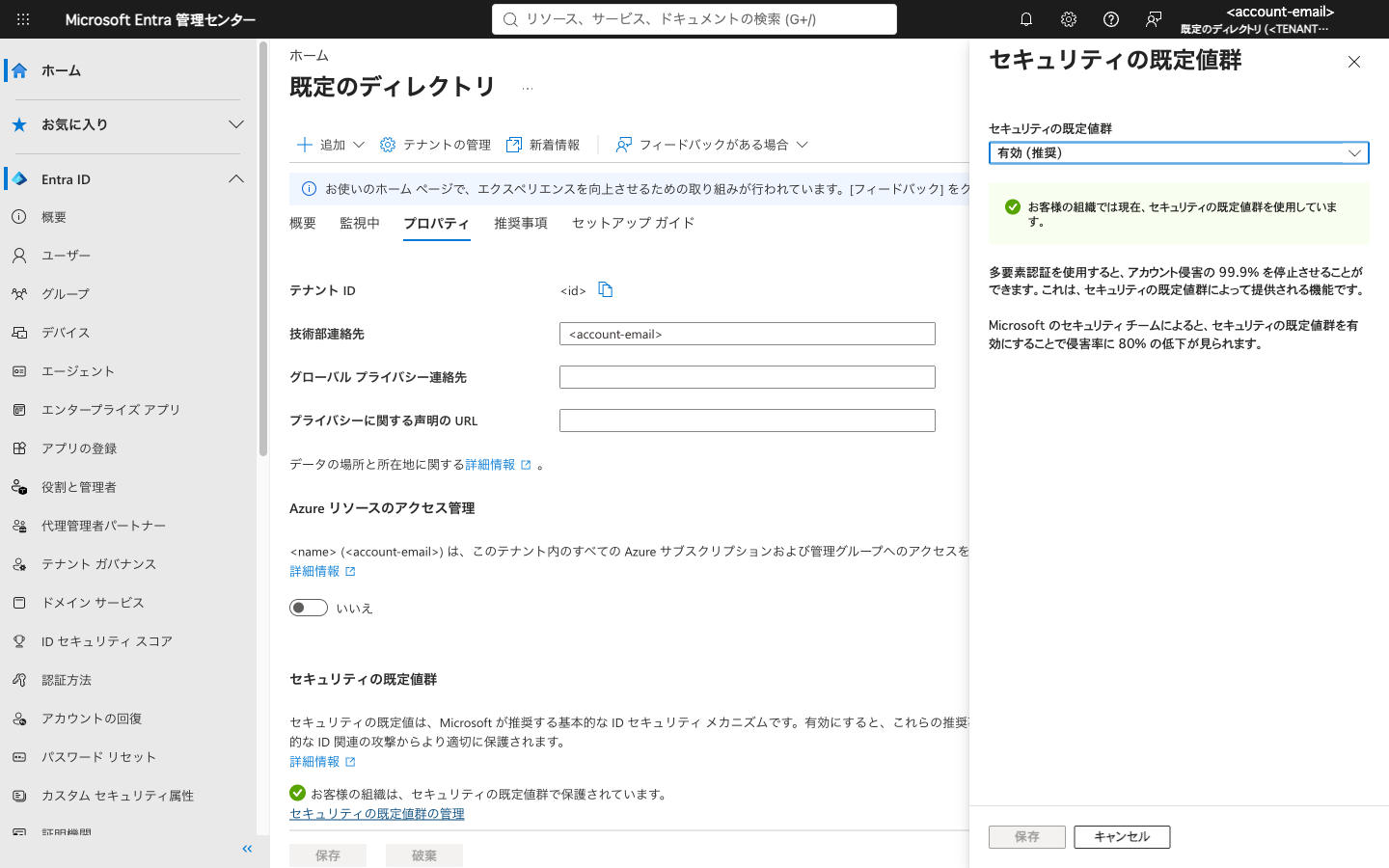Switch to the セットアップ ガイド tab
The height and width of the screenshot is (868, 1389).
[633, 223]
